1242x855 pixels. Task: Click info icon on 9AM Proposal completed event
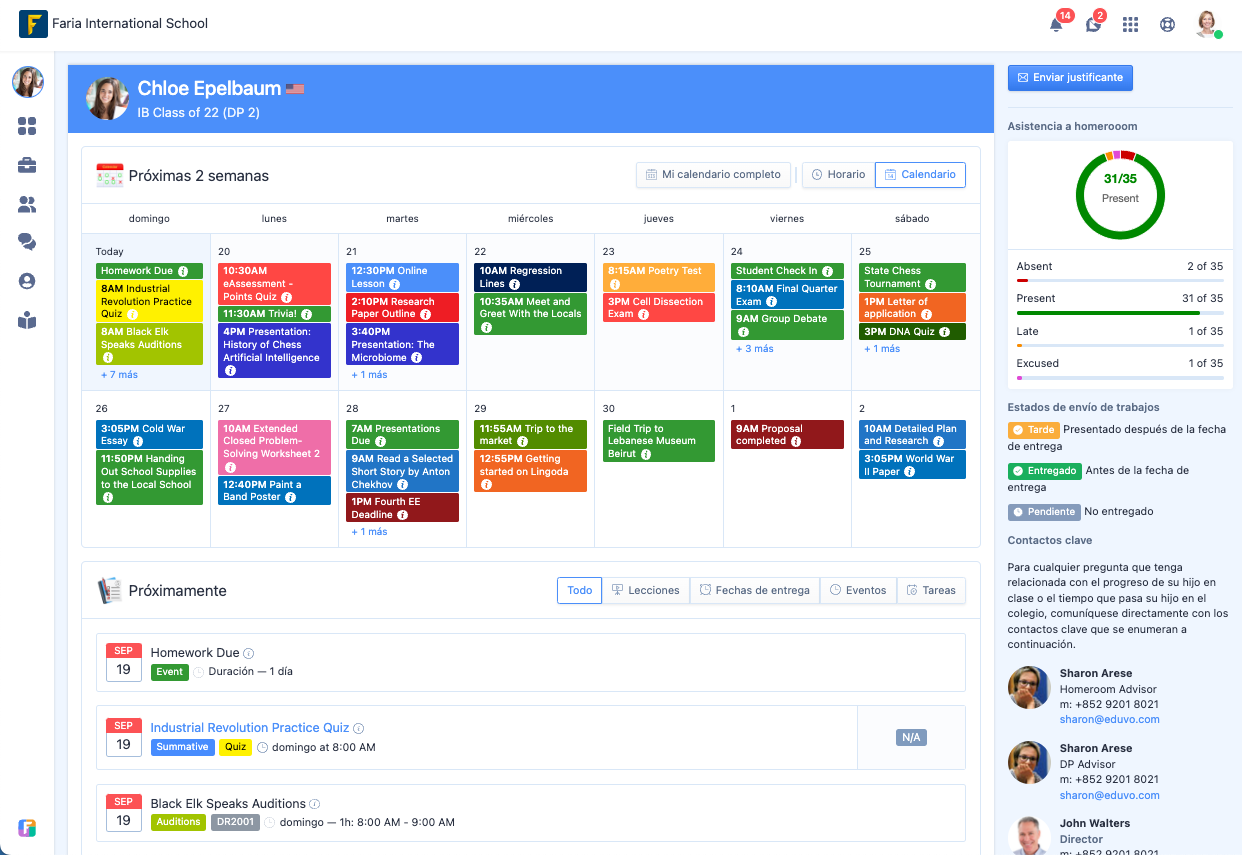(797, 441)
